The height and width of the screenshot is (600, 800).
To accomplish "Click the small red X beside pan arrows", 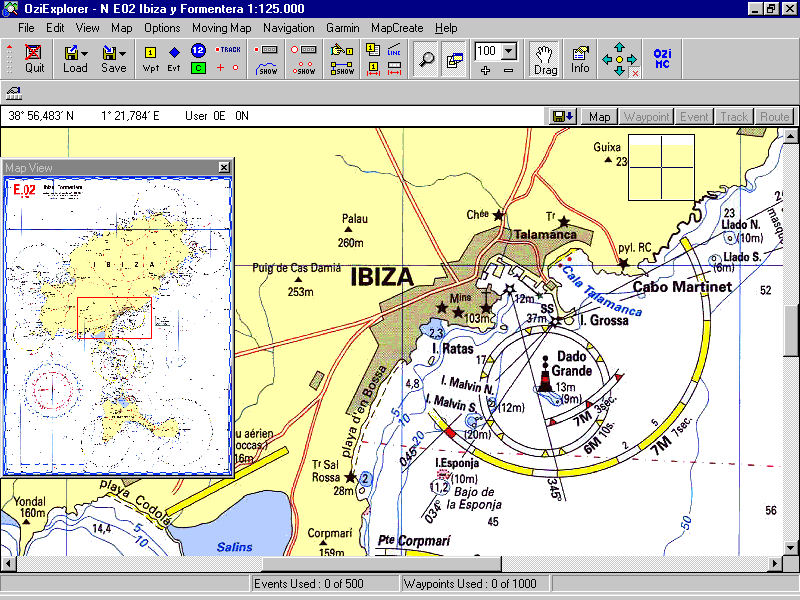I will (x=635, y=73).
